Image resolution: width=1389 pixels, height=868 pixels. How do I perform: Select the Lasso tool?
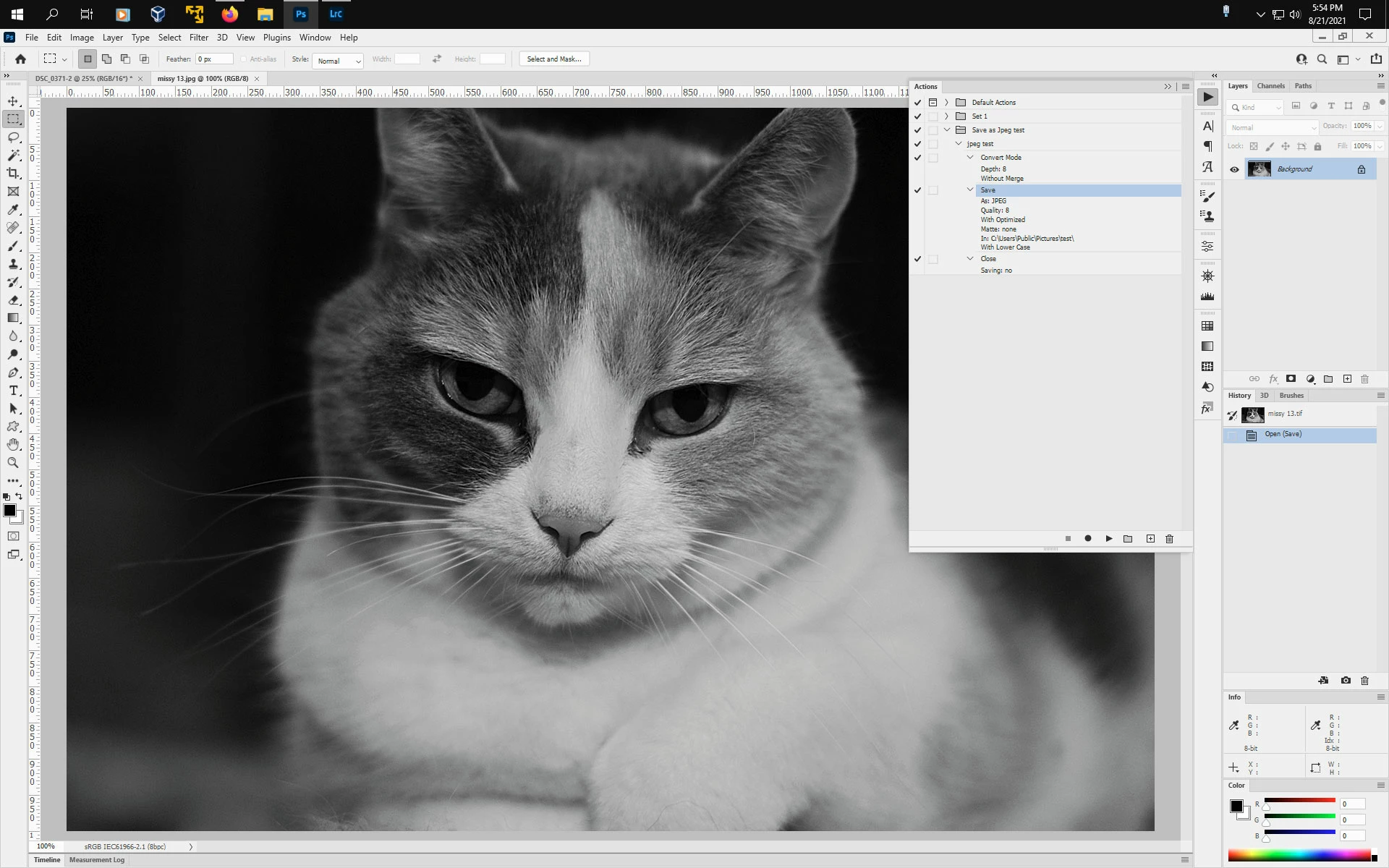(x=13, y=137)
